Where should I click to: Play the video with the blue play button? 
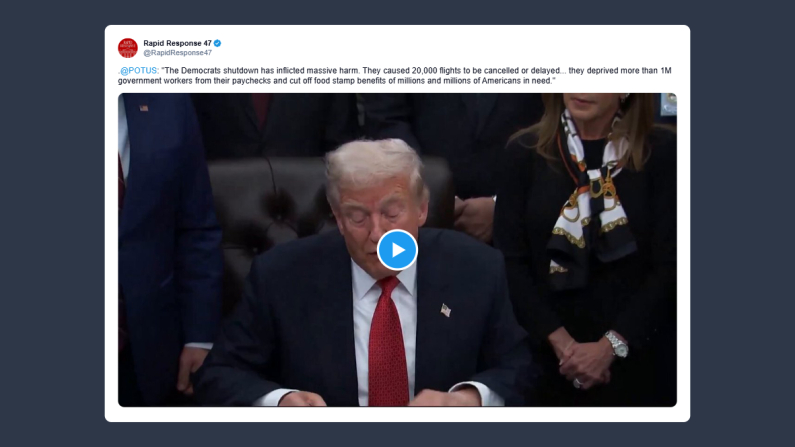397,250
